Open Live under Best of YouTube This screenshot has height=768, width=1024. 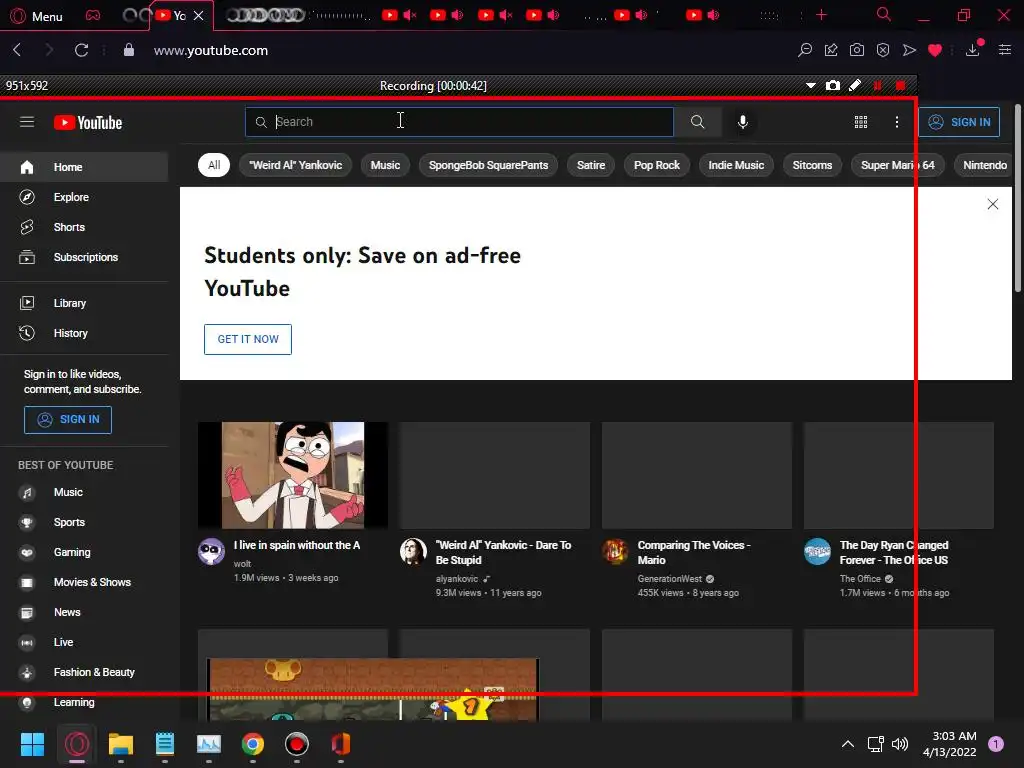pos(84,642)
